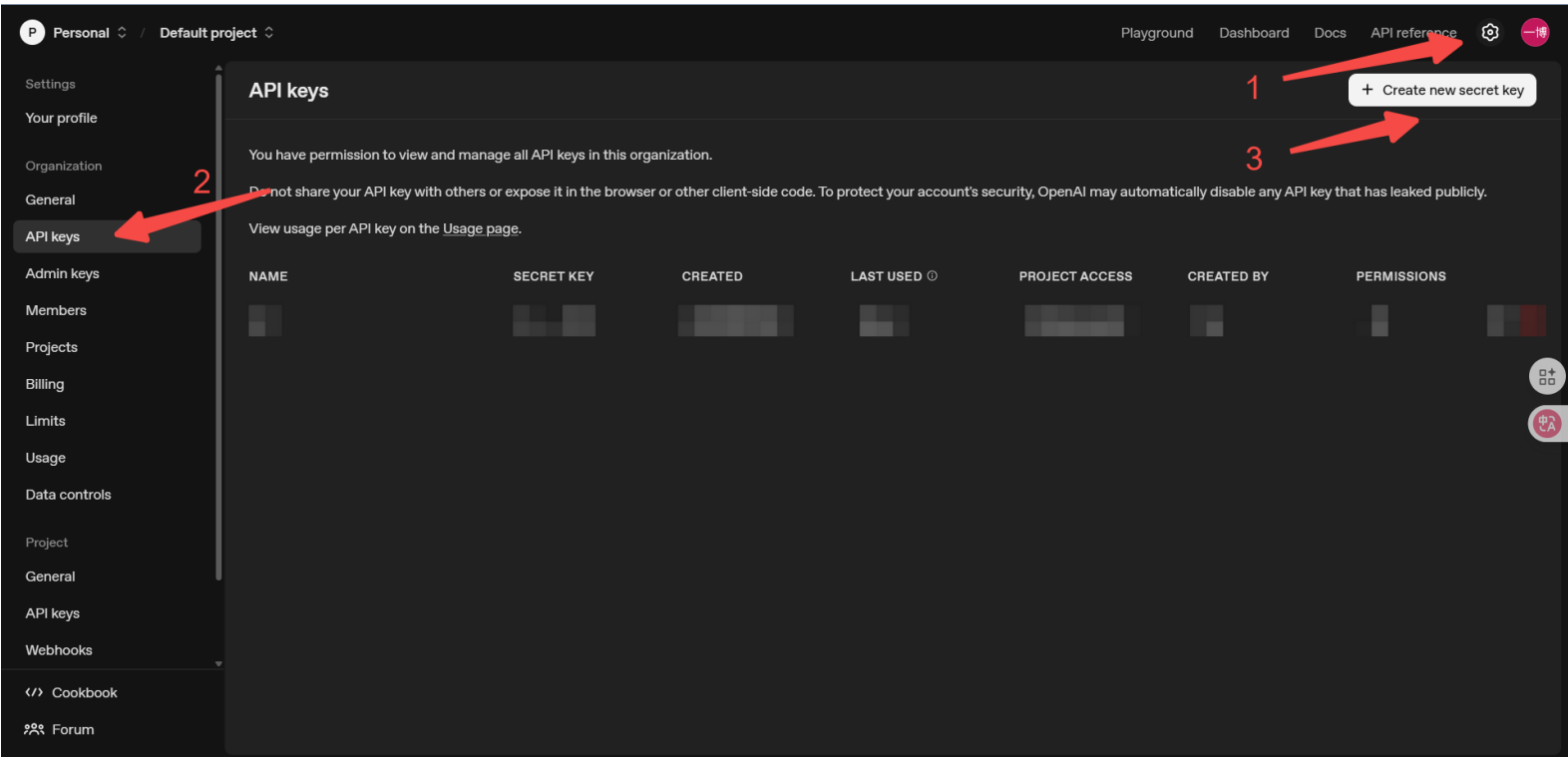Click the PERMISSIONS column header
Viewport: 1568px width, 757px height.
1400,276
